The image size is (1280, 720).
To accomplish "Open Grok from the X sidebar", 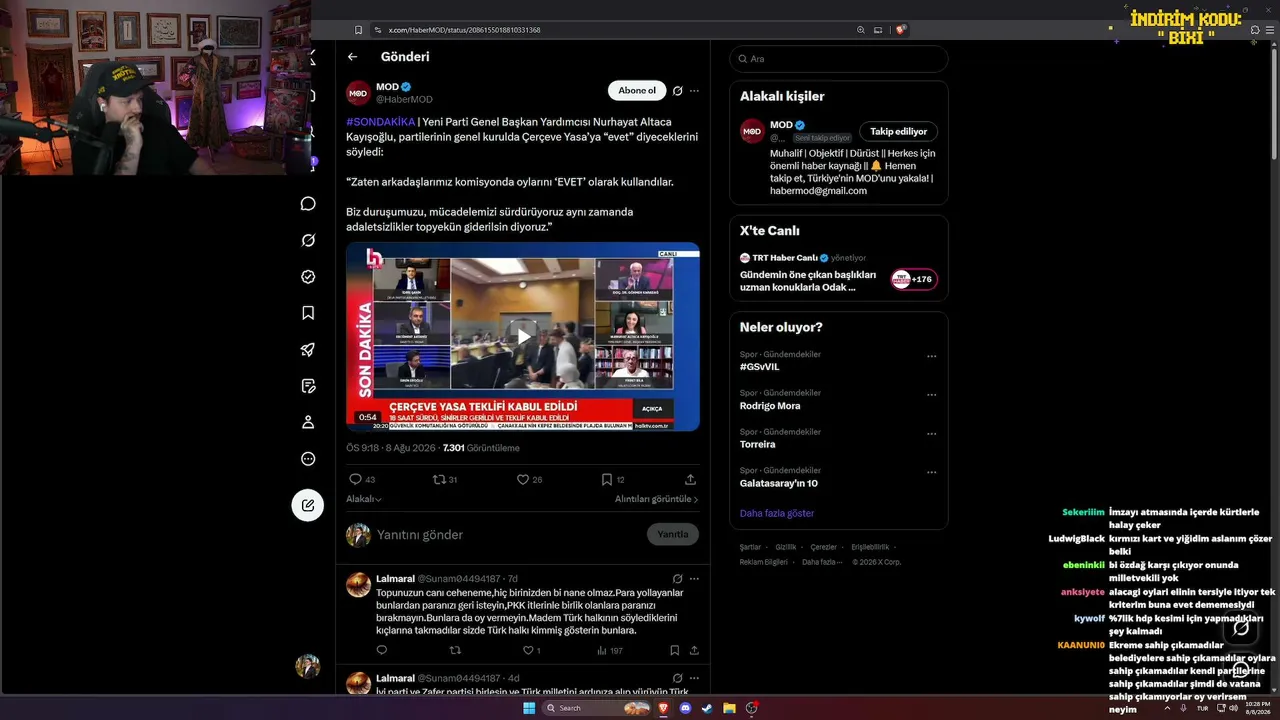I will (308, 240).
